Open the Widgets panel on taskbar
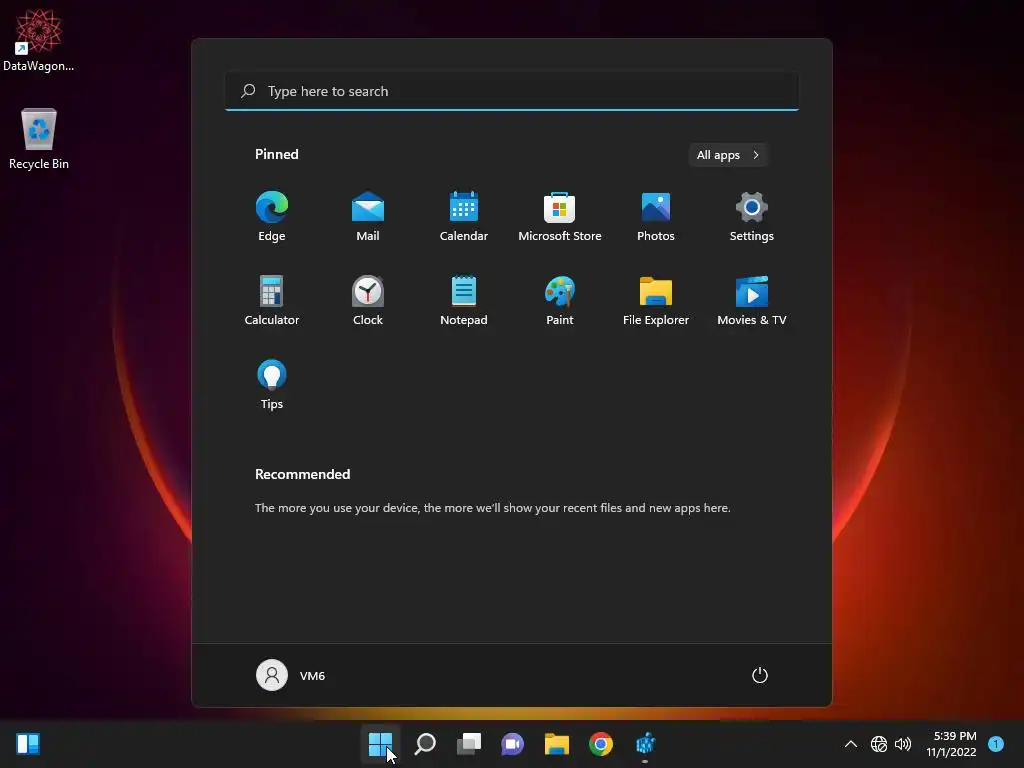1024x768 pixels. tap(28, 744)
